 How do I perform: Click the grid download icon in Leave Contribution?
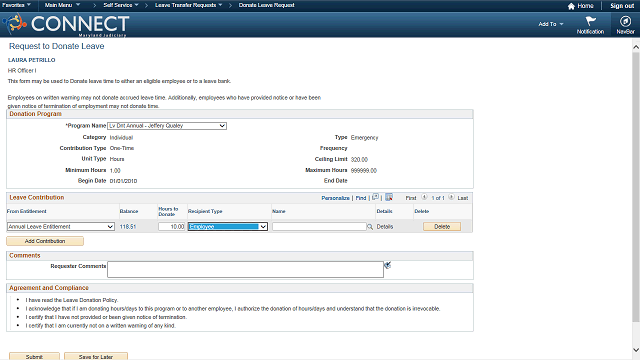point(389,197)
